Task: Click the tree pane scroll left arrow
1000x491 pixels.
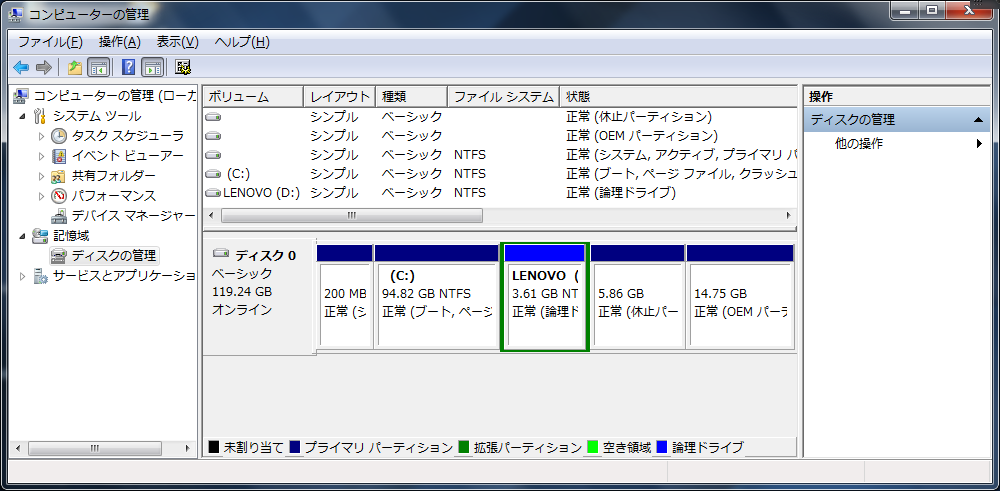Action: [18, 448]
